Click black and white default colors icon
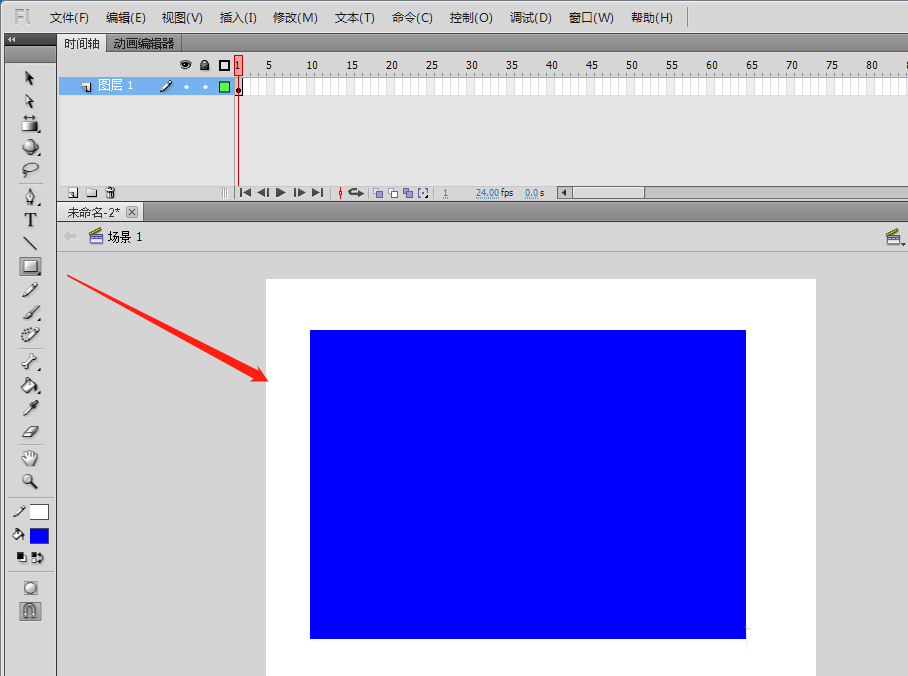The width and height of the screenshot is (908, 676). click(x=21, y=557)
